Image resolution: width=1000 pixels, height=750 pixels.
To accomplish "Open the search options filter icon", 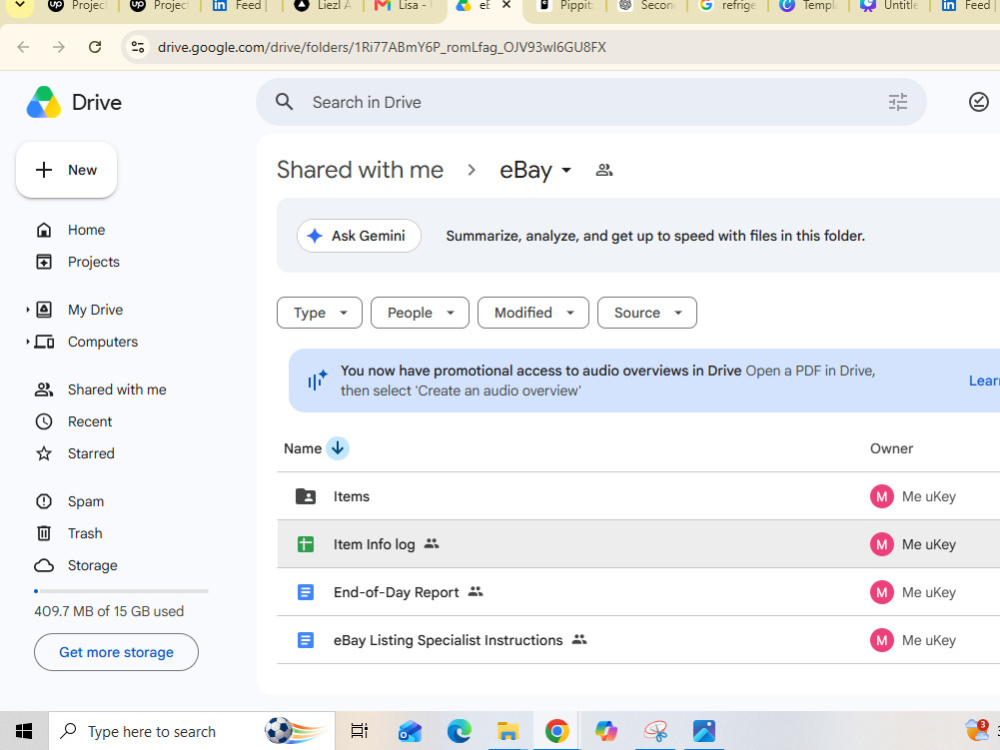I will click(897, 102).
